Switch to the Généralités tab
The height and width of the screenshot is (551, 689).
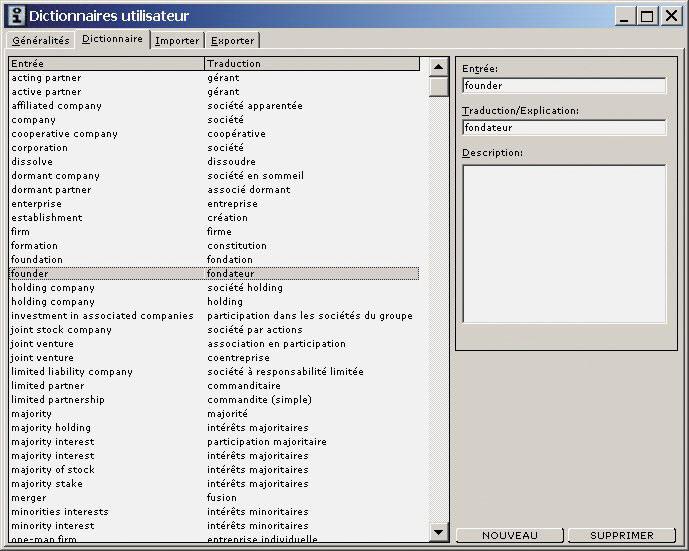[x=40, y=40]
